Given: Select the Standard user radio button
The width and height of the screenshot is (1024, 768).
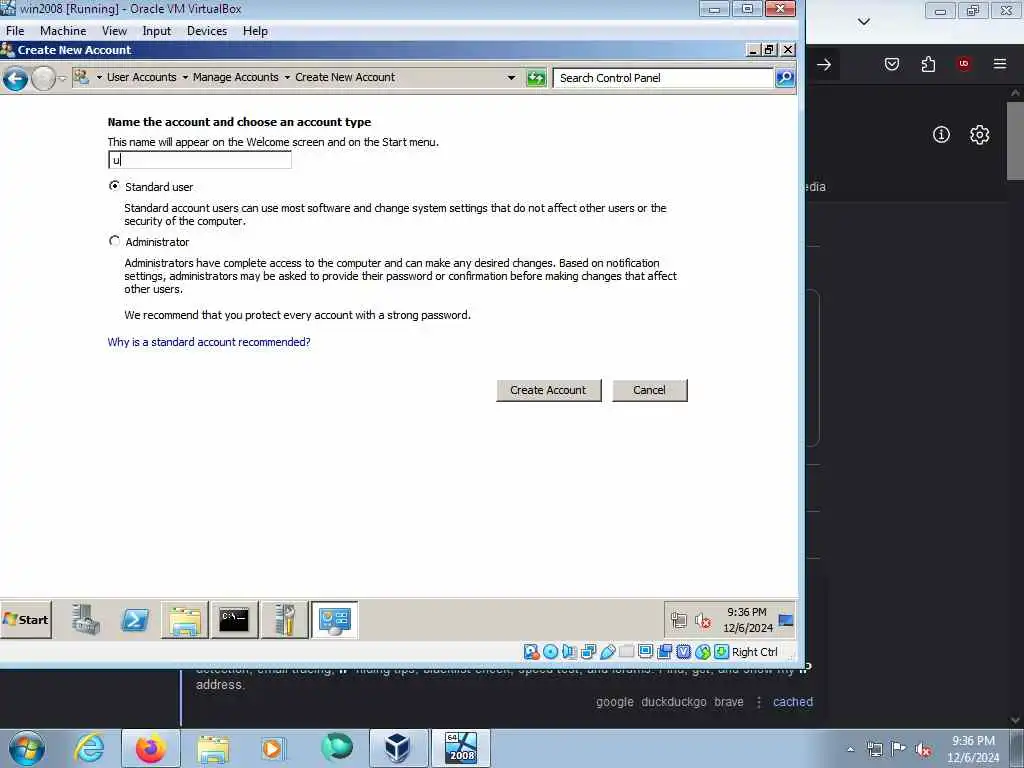Looking at the screenshot, I should [114, 186].
